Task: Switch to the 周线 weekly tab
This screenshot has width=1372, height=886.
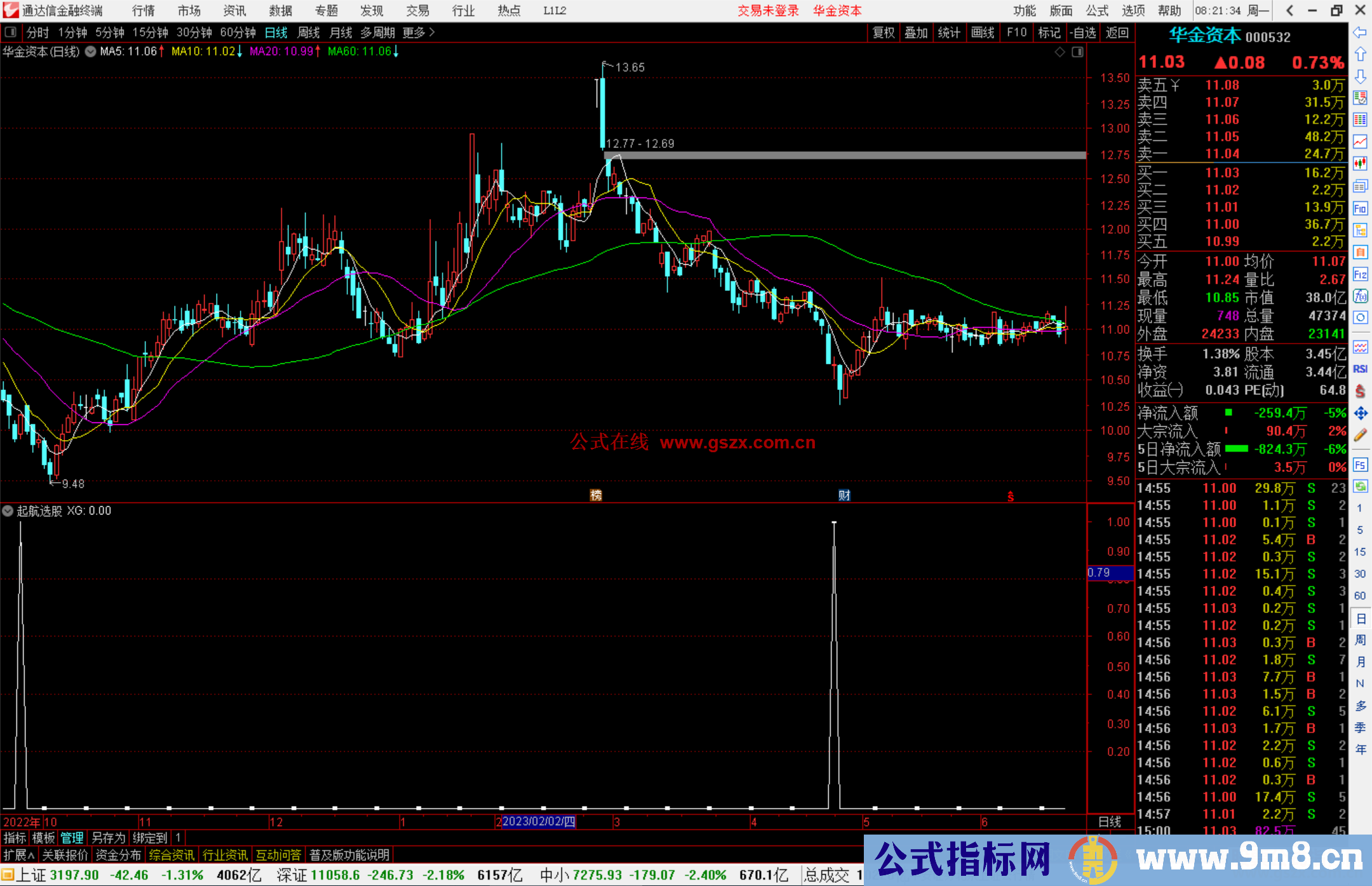Action: click(309, 32)
